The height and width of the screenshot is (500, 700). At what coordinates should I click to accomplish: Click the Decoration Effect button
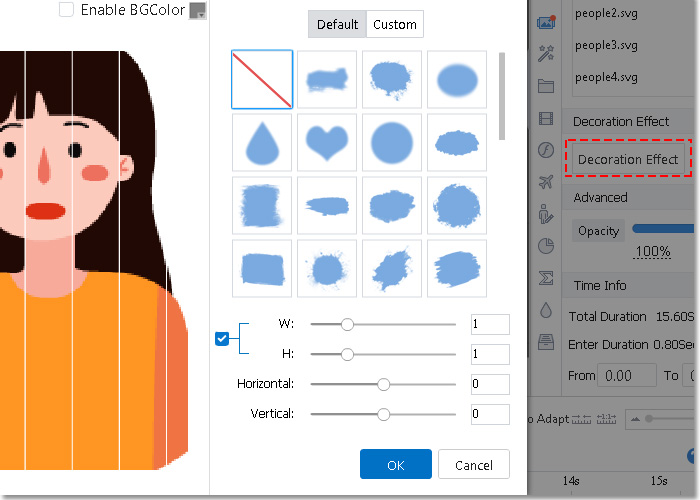pyautogui.click(x=628, y=159)
